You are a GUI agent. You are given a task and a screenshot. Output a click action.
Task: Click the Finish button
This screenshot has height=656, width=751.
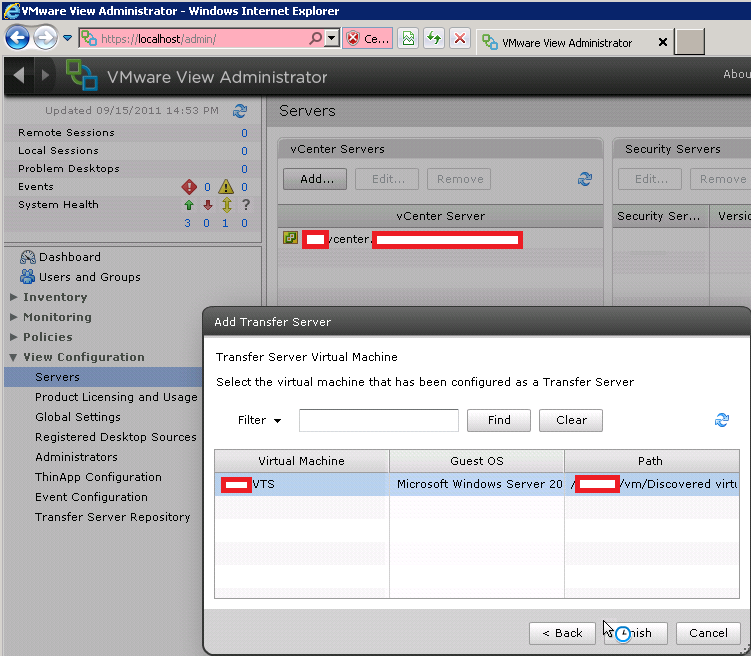(x=635, y=633)
